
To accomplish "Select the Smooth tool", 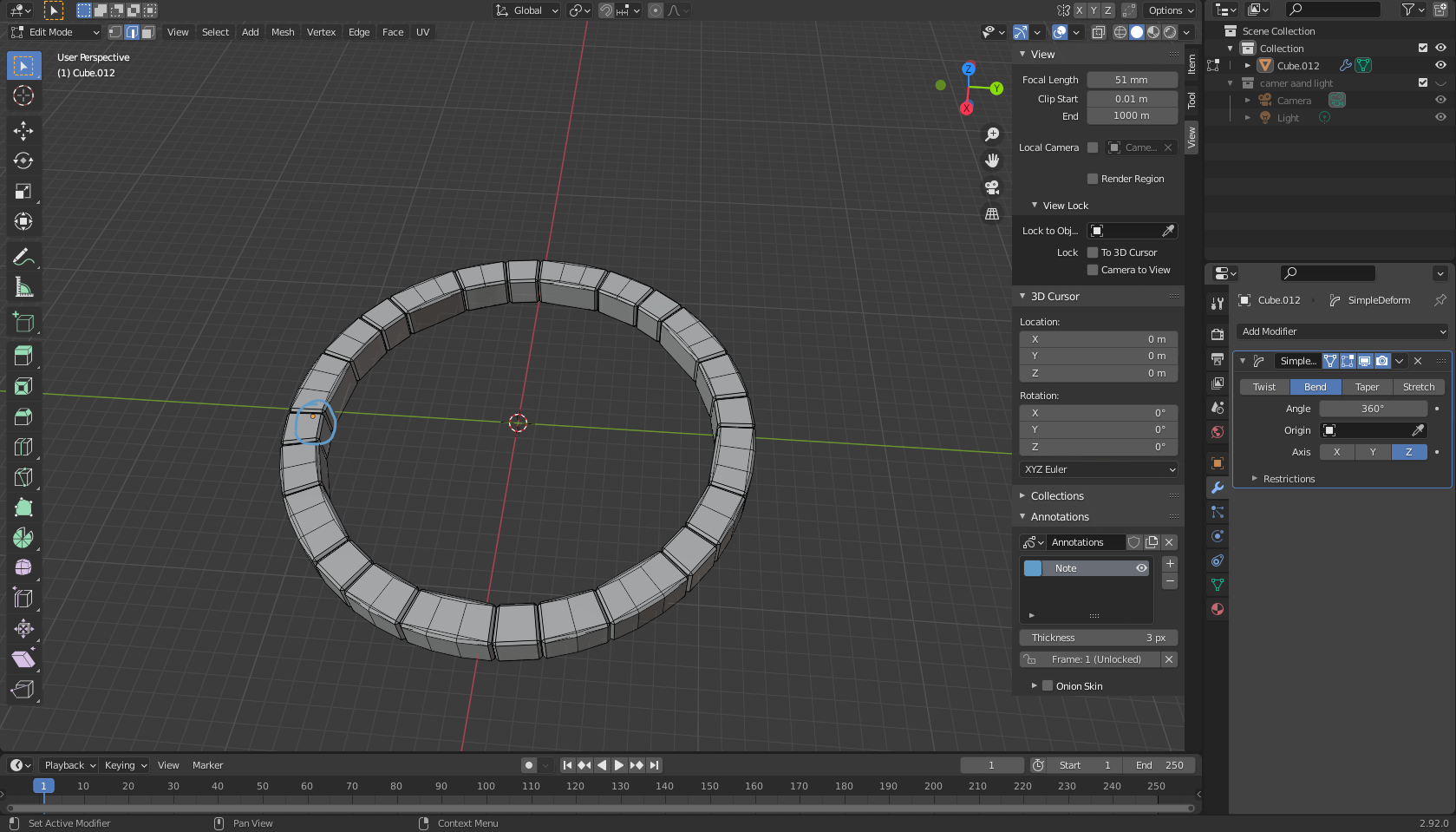I will pyautogui.click(x=23, y=568).
